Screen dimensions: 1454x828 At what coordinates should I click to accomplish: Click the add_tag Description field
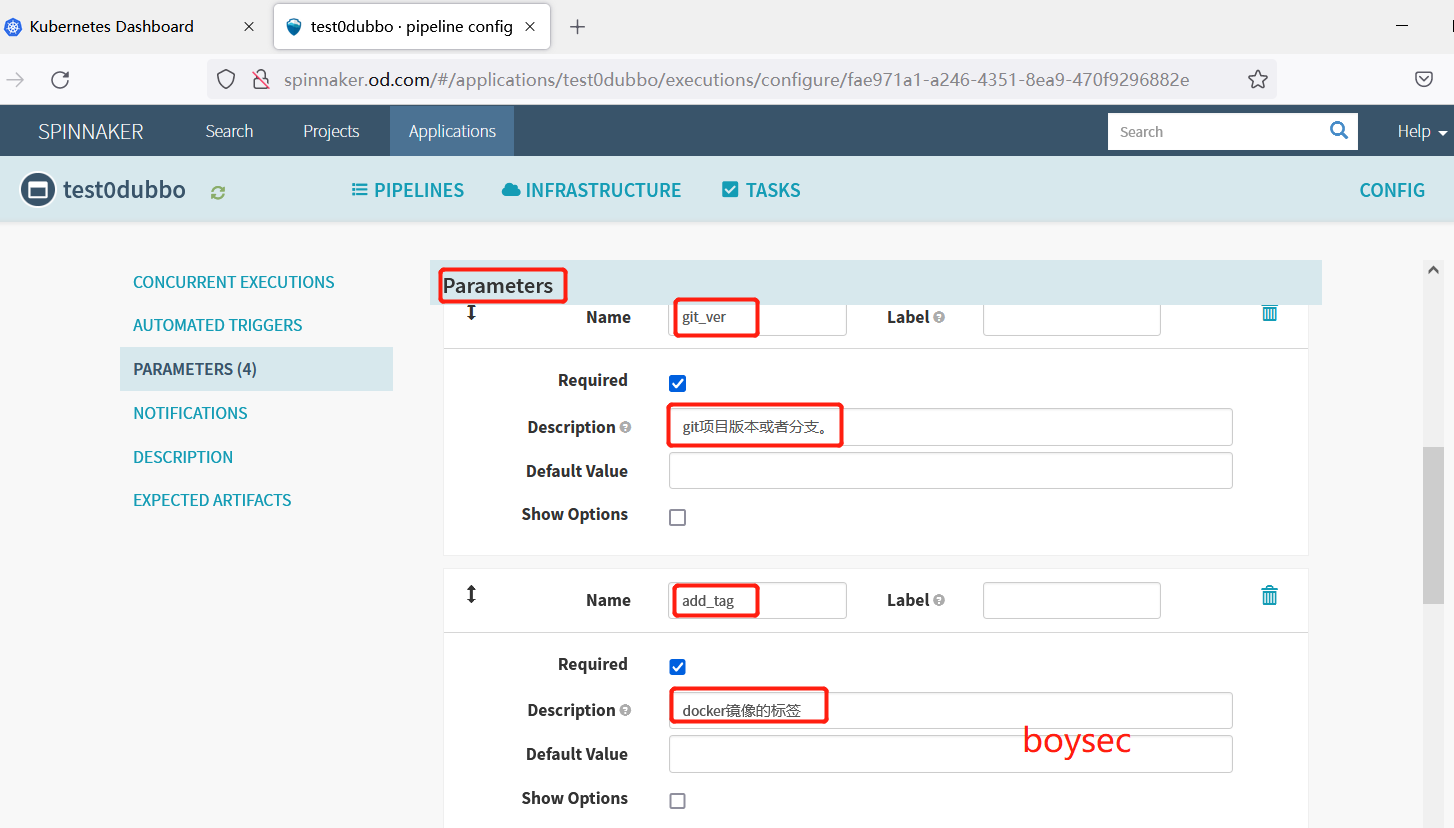point(950,710)
